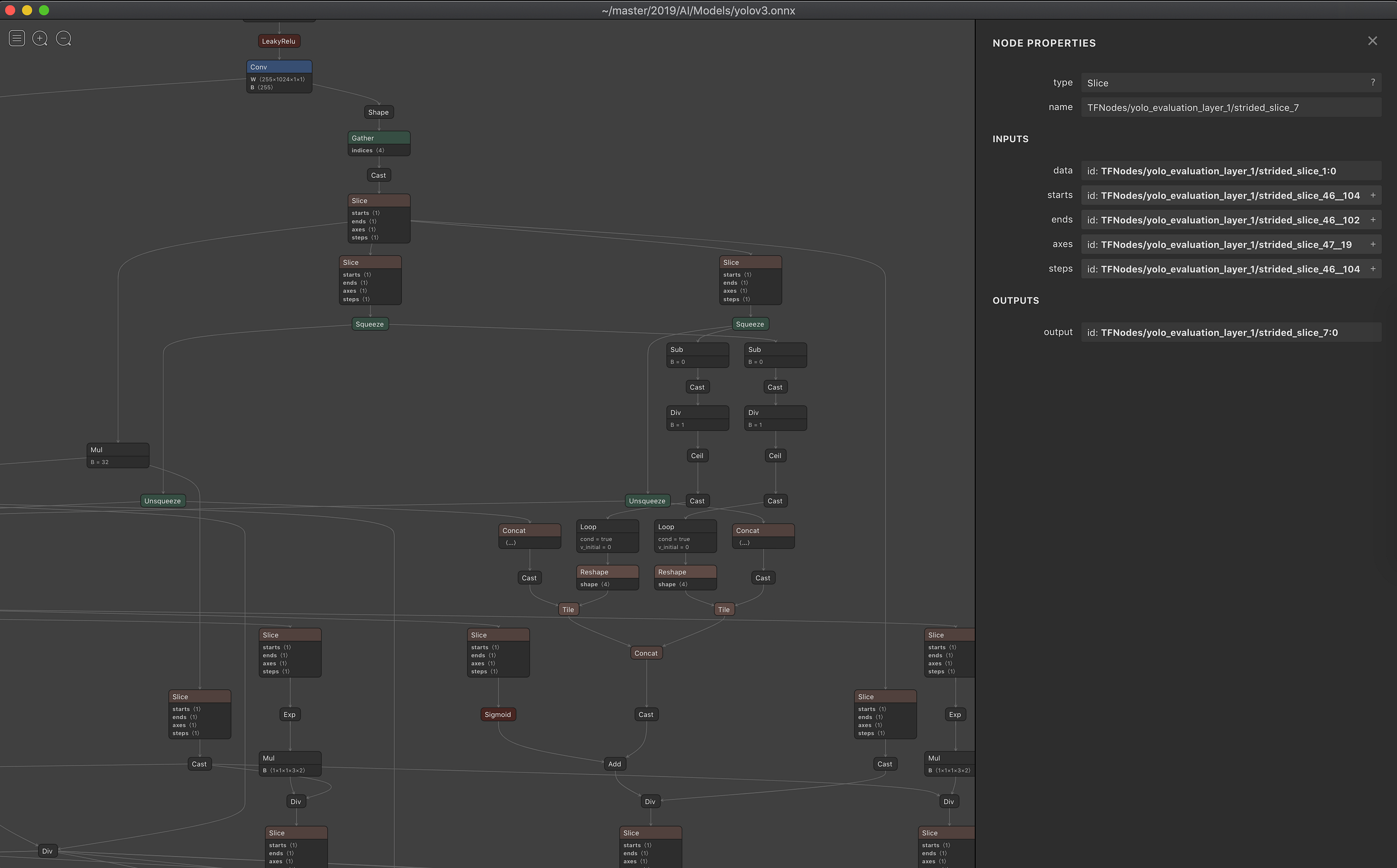Screen dimensions: 1397x868
Task: Select the left Sub node B = 0
Action: (x=697, y=356)
